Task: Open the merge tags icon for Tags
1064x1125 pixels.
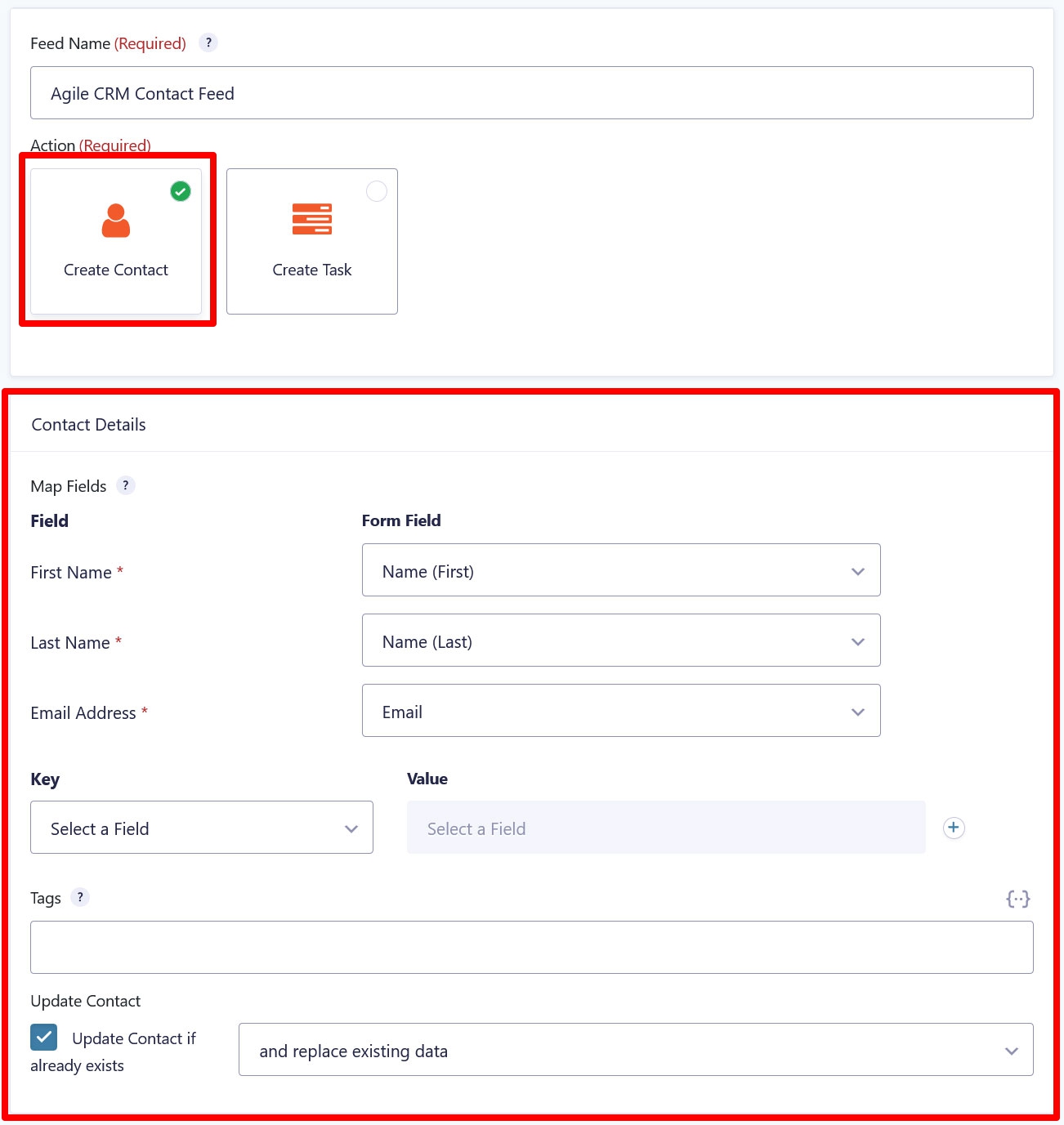Action: coord(1018,899)
